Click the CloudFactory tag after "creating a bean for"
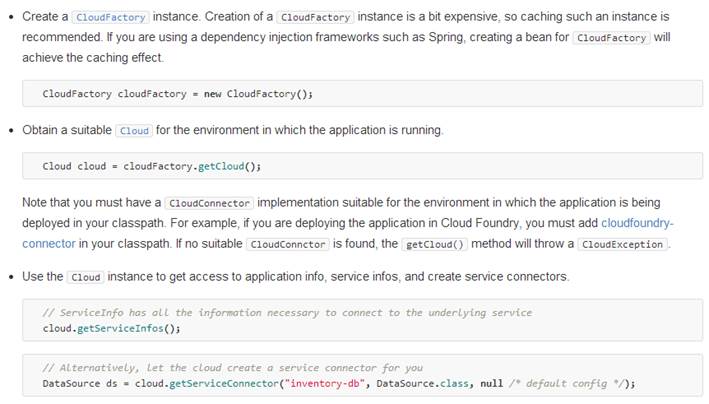This screenshot has height=404, width=709. 612,37
